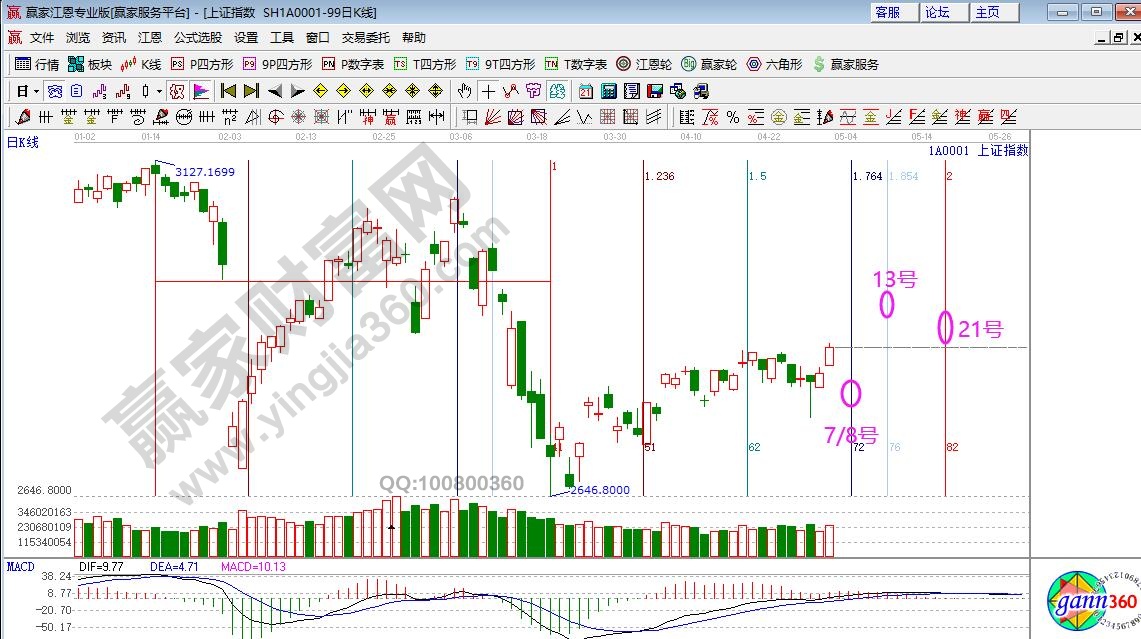Viewport: 1141px width, 639px height.
Task: Open the 工具 menu
Action: pyautogui.click(x=282, y=38)
